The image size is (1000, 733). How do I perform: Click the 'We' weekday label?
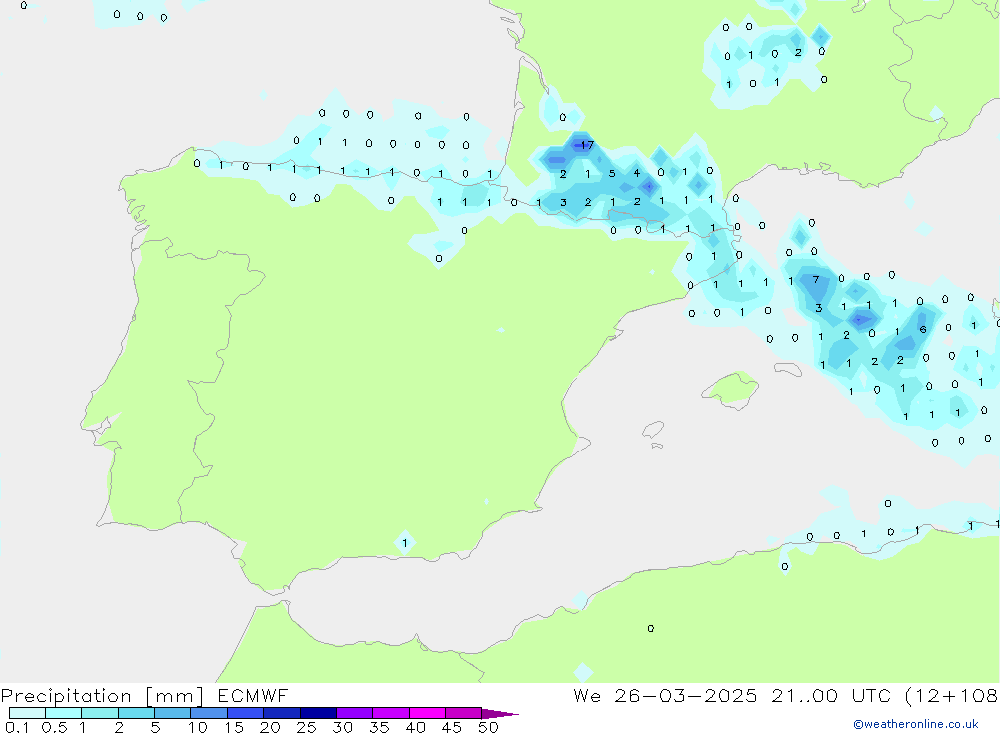pos(587,695)
